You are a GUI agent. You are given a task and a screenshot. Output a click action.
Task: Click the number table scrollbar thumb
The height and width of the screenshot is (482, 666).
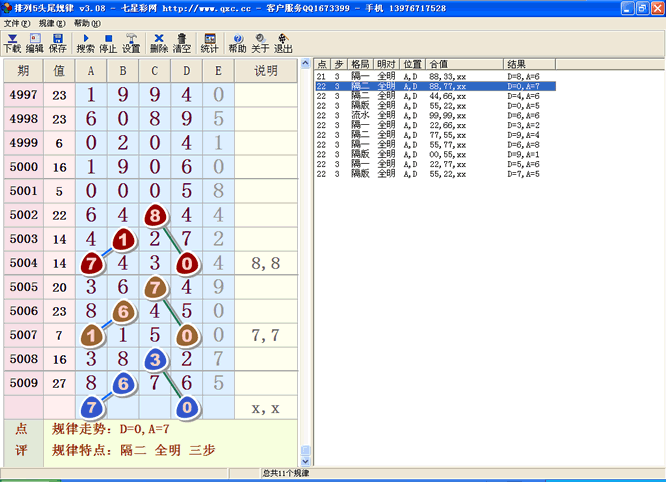tap(305, 450)
